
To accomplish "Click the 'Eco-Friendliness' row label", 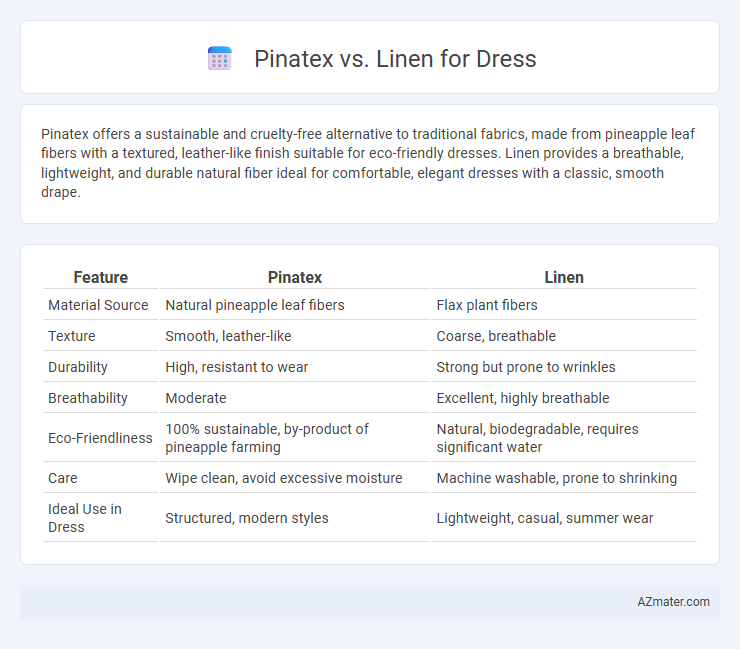I will (100, 438).
